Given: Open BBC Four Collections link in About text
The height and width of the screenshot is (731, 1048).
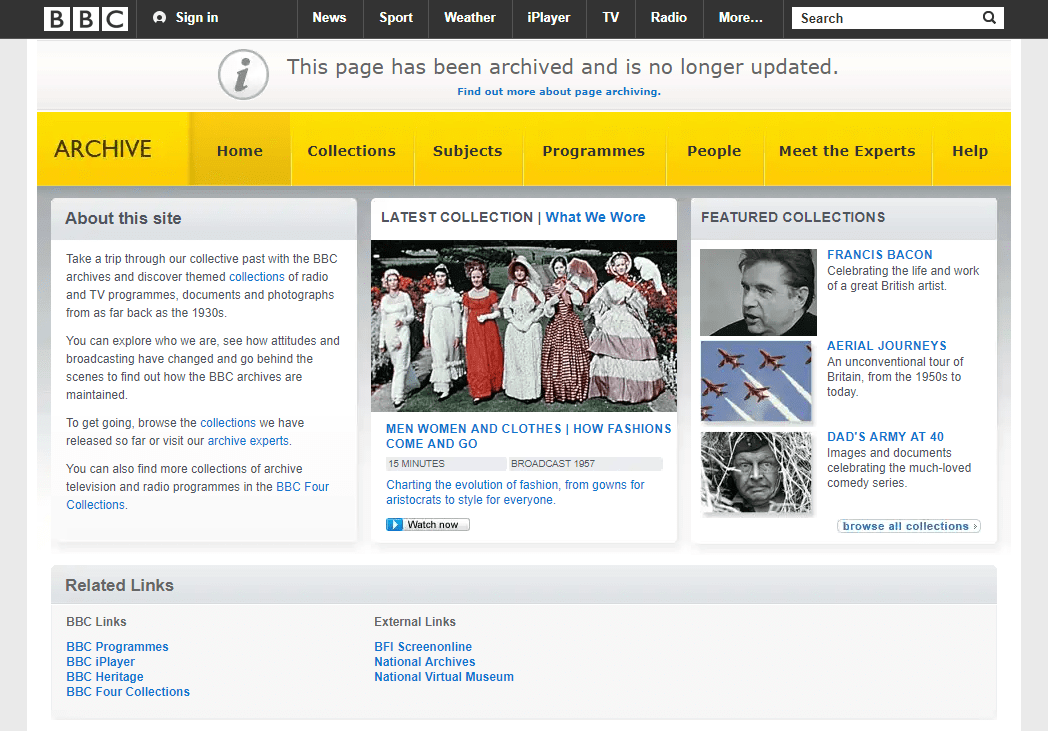Looking at the screenshot, I should tap(198, 496).
